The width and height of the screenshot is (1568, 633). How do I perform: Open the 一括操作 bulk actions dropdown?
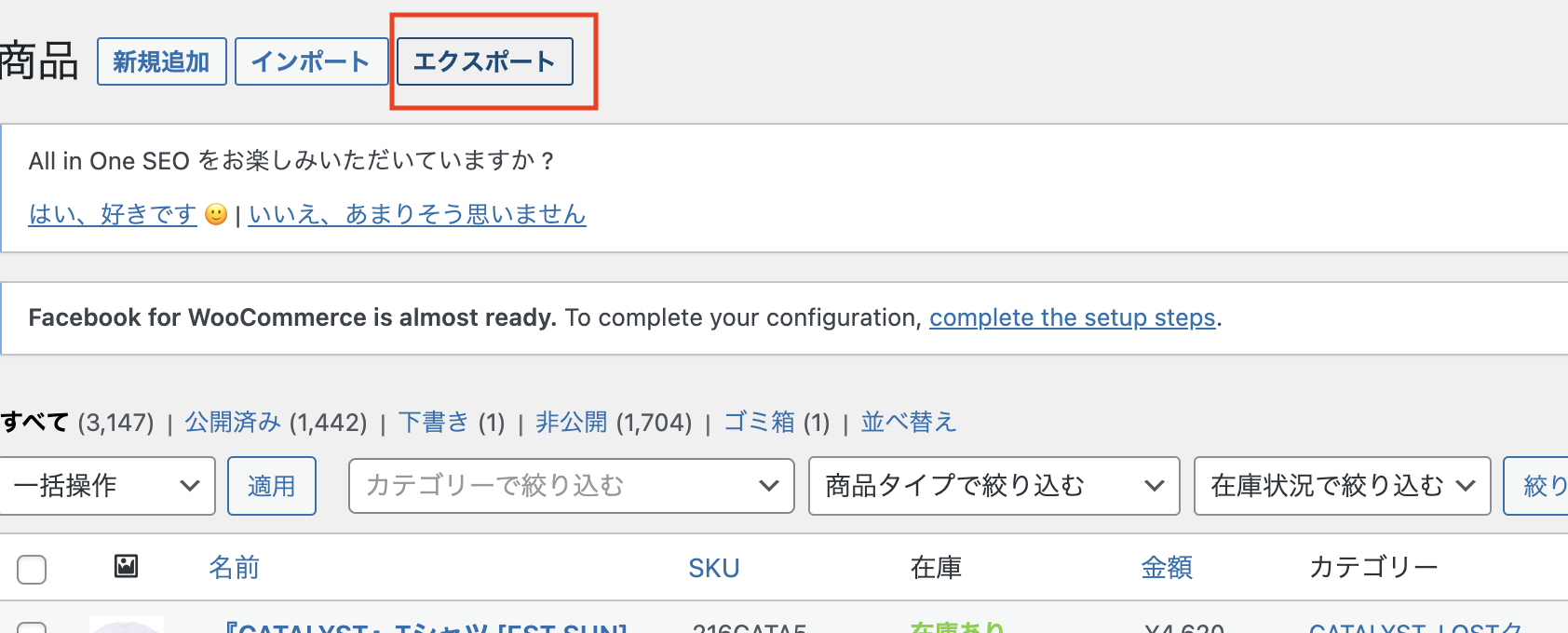107,486
